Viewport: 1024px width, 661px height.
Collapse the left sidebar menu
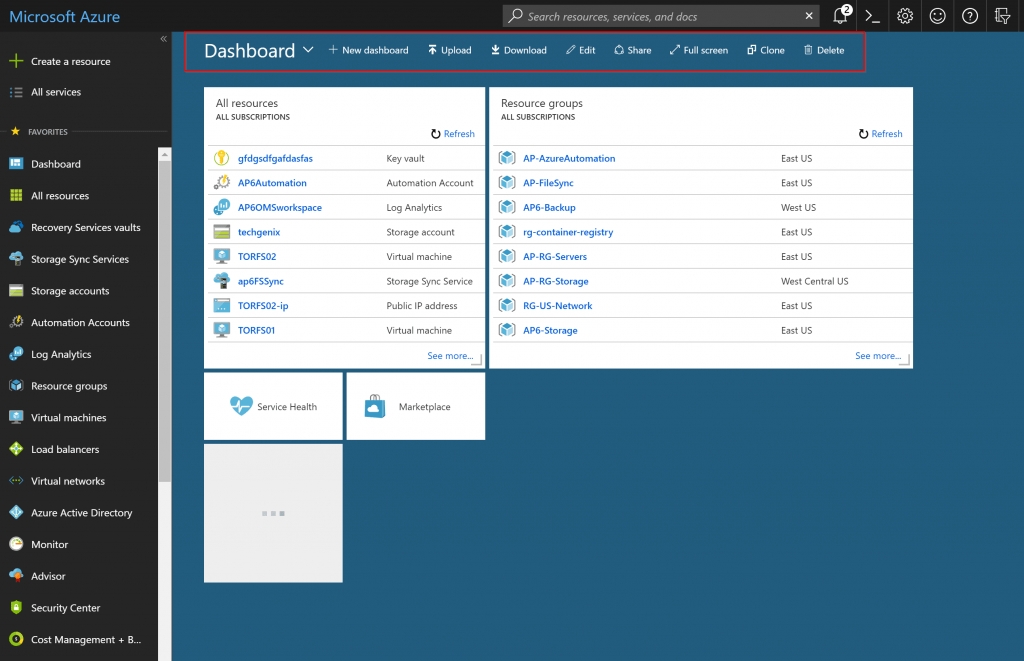click(163, 39)
